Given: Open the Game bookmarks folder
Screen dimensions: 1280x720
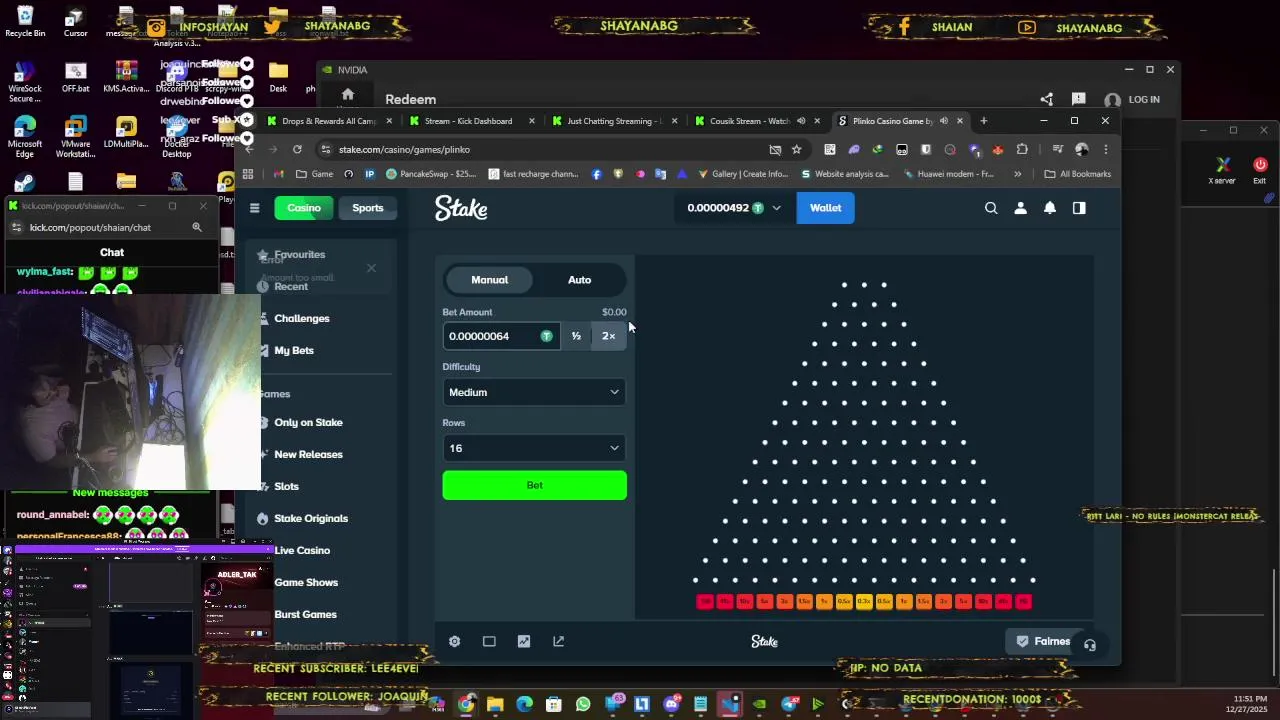Looking at the screenshot, I should pyautogui.click(x=314, y=174).
